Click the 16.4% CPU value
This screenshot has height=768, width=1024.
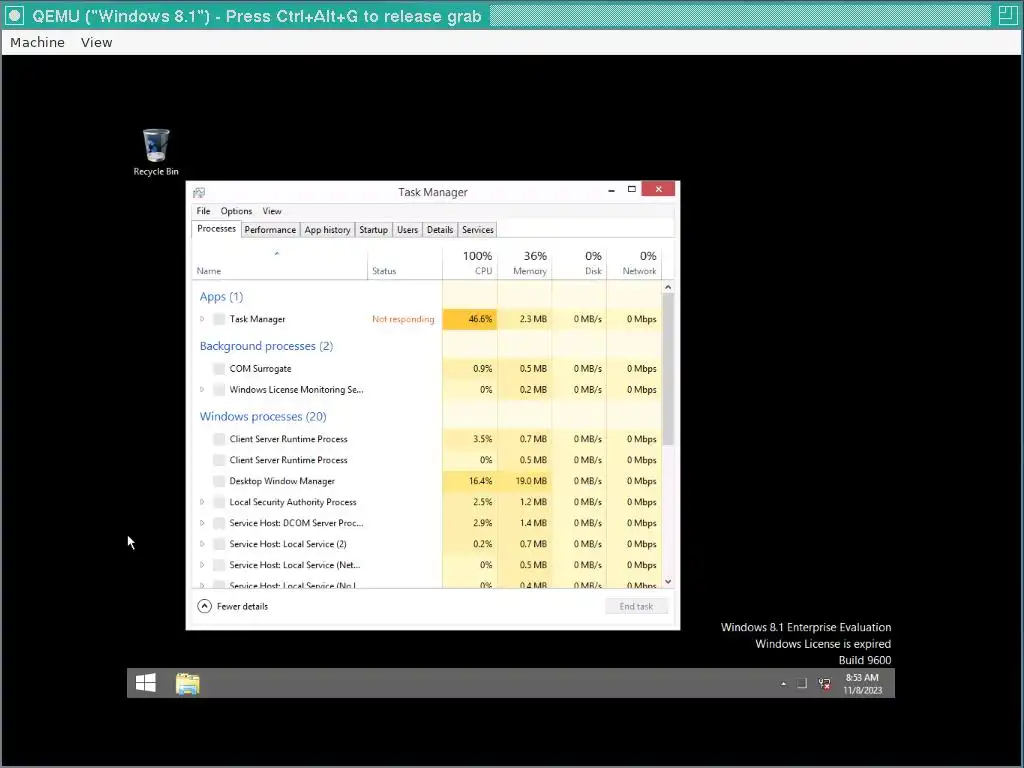click(x=480, y=481)
